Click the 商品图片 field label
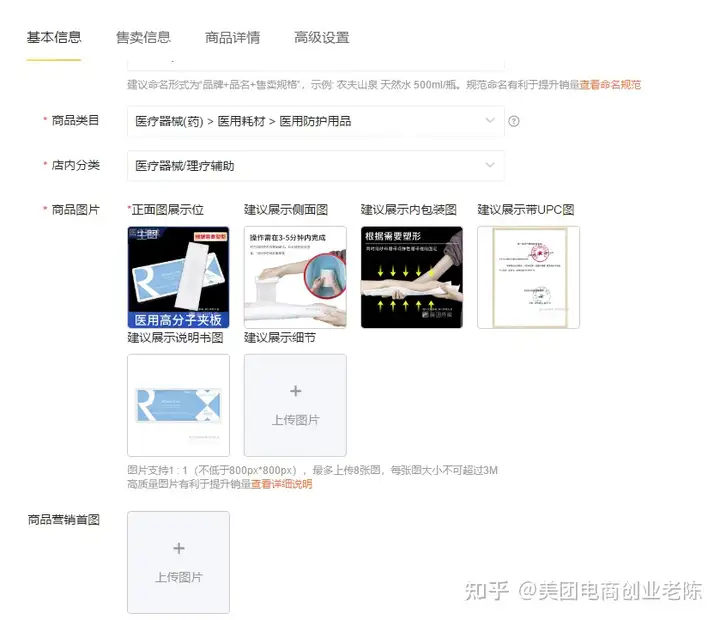The image size is (720, 620). click(x=75, y=210)
